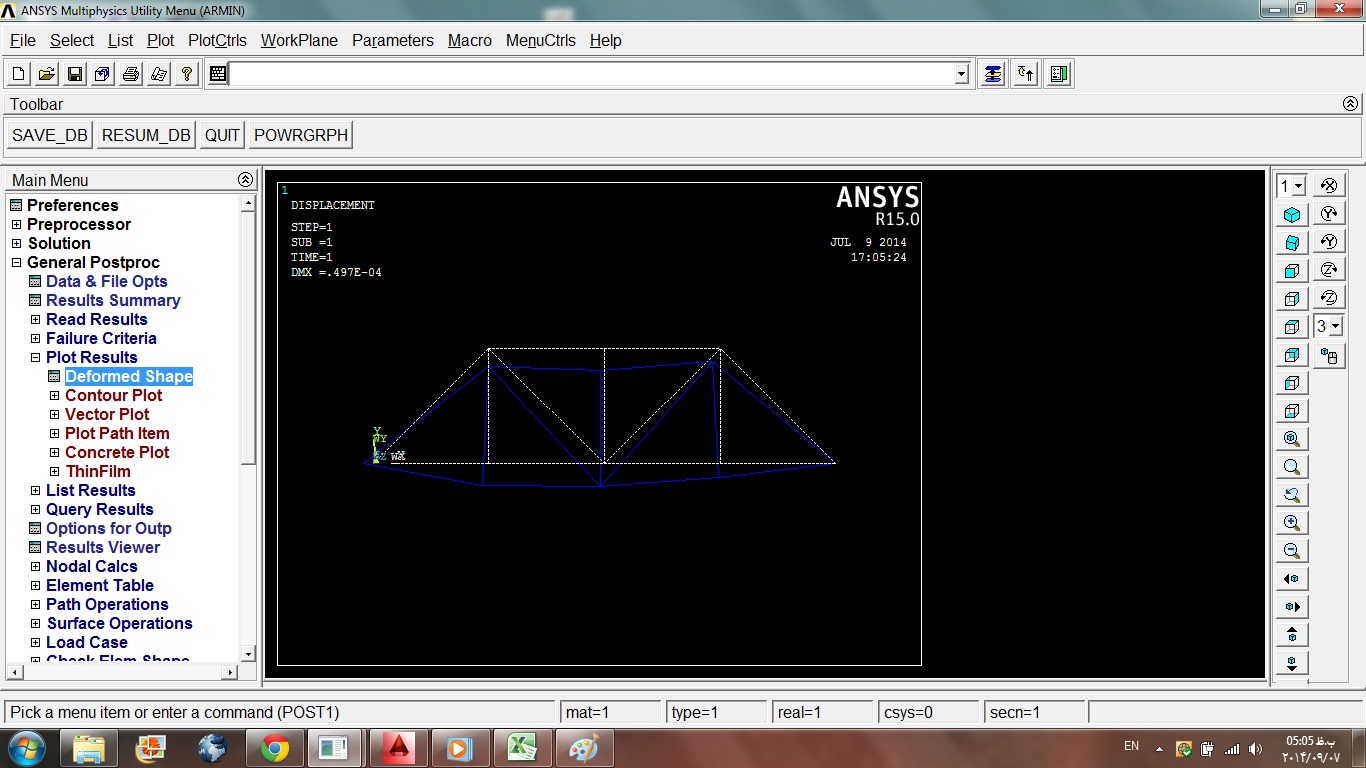
Task: Pan model down with down-arrow cube icon
Action: tap(1292, 663)
